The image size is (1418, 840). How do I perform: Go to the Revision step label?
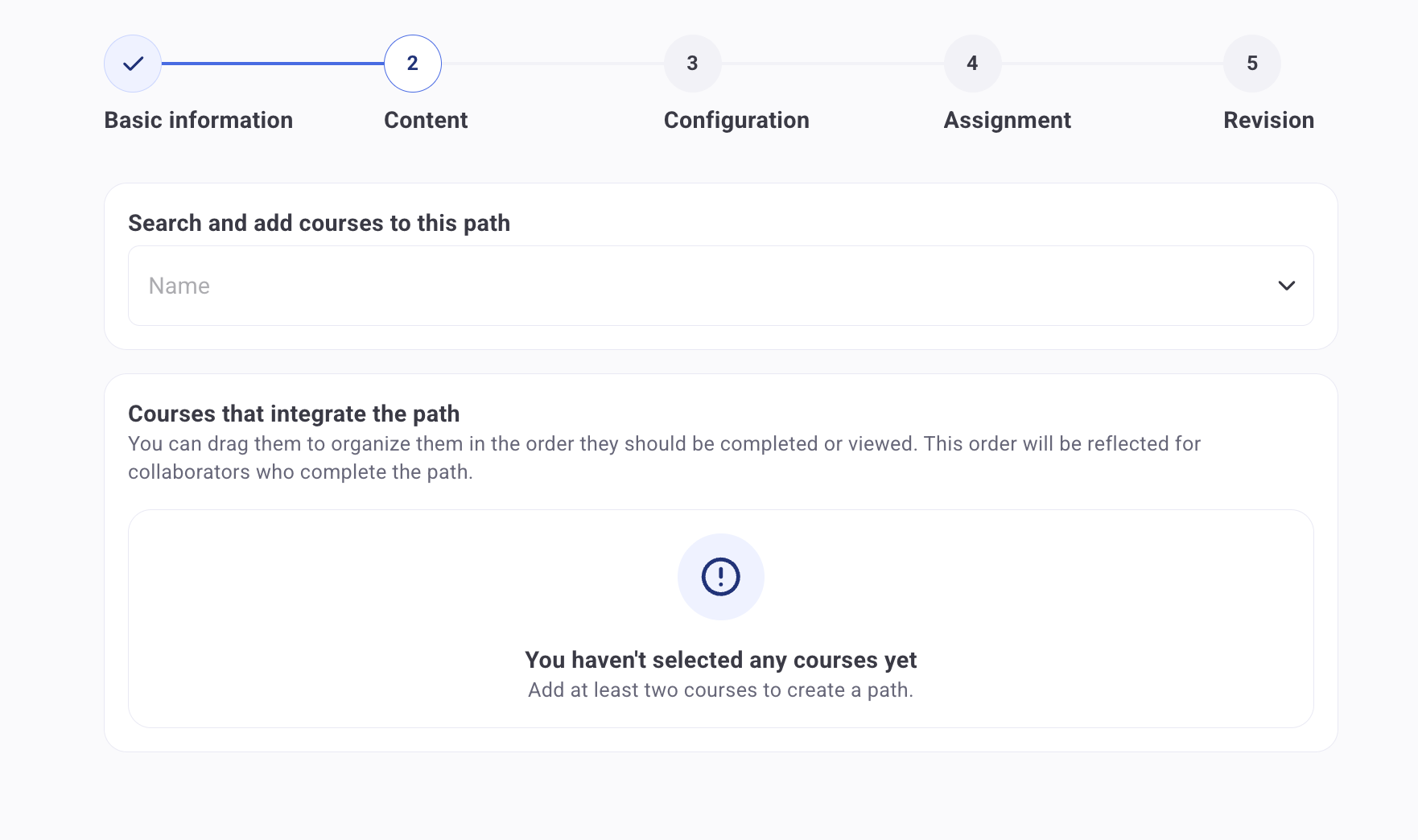(x=1268, y=120)
